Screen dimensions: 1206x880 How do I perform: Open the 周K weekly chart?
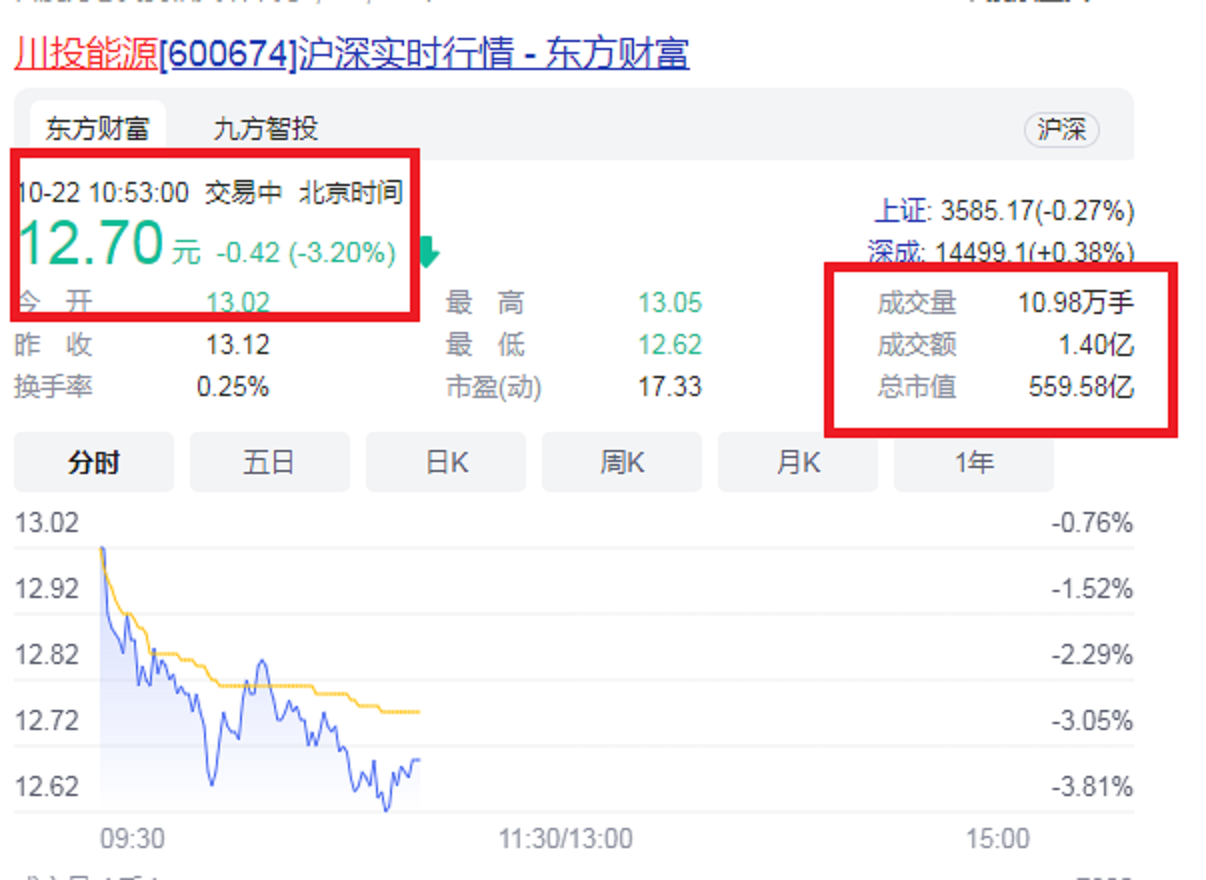(621, 461)
